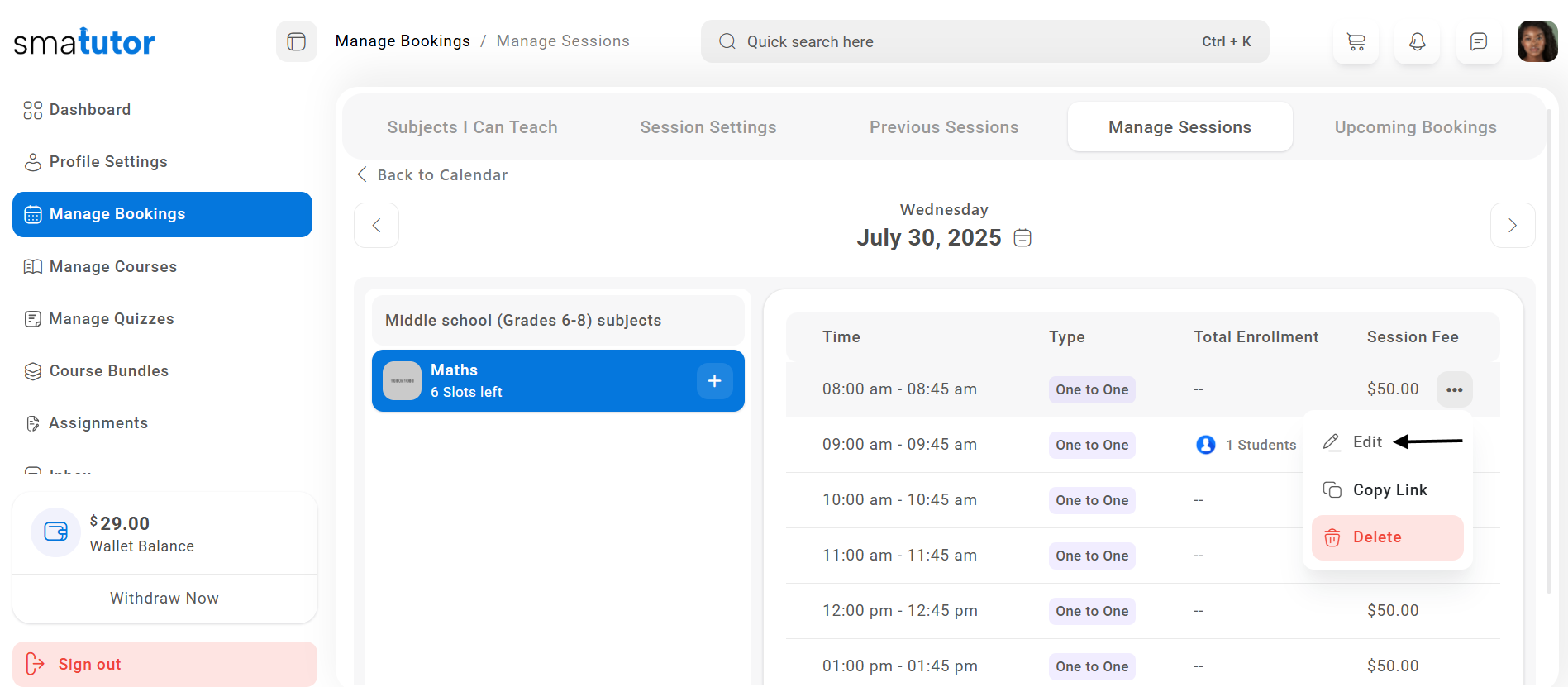Click the user profile avatar
Image resolution: width=1568 pixels, height=687 pixels.
[1537, 41]
